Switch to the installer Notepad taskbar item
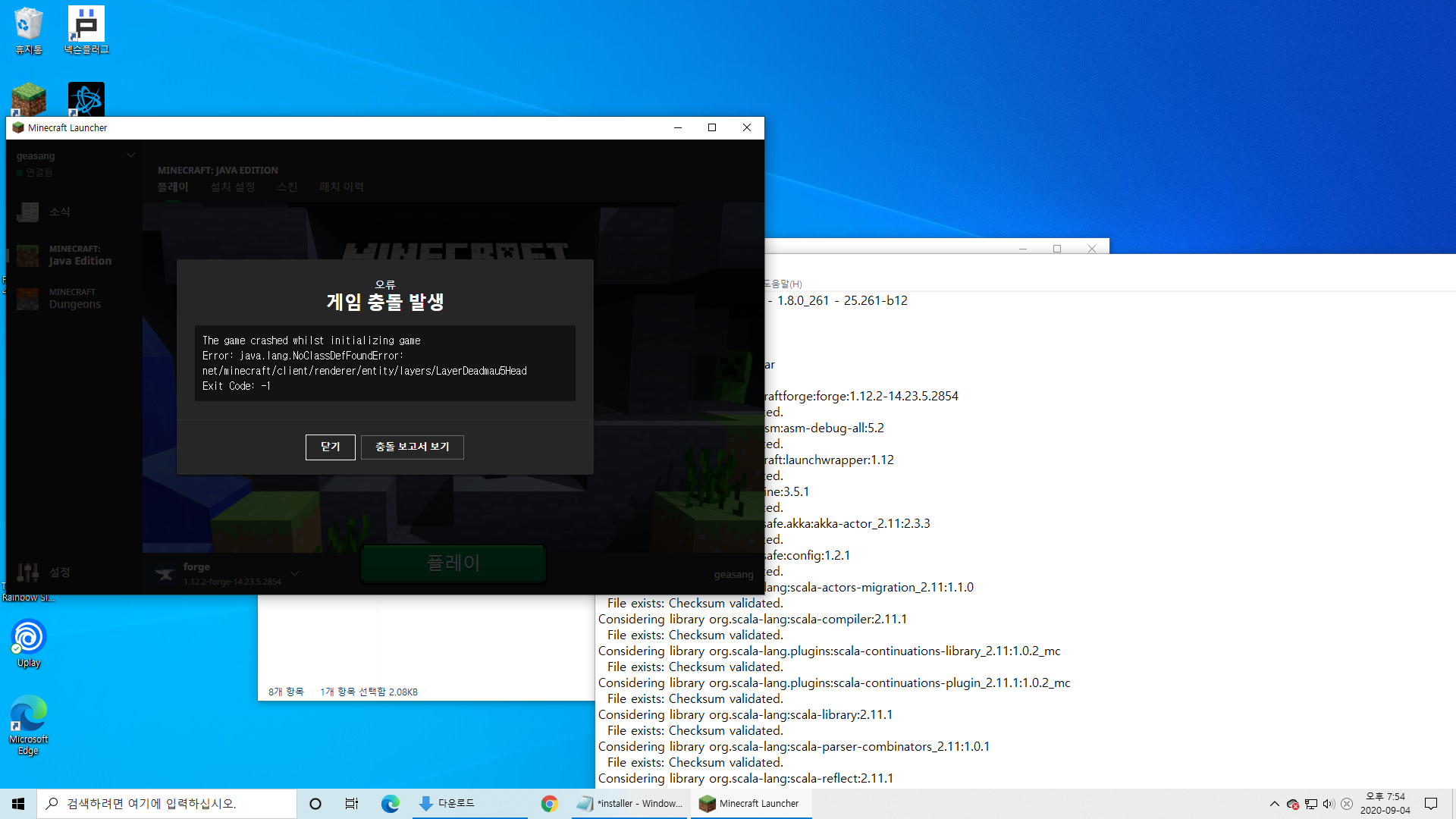 pyautogui.click(x=629, y=804)
